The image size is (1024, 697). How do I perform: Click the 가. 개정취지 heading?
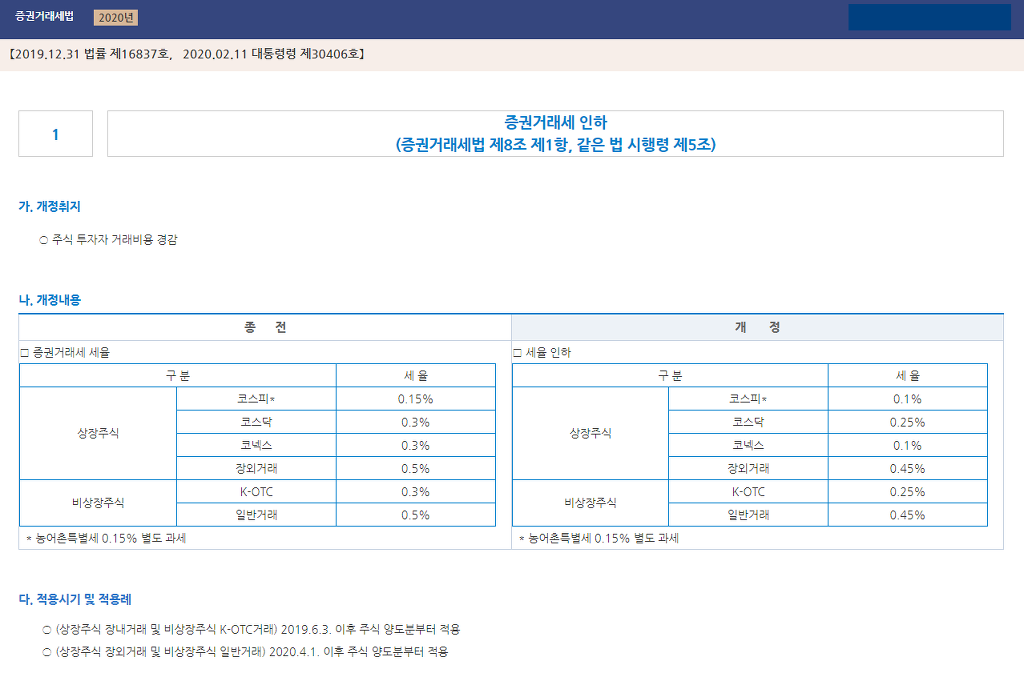click(x=50, y=206)
